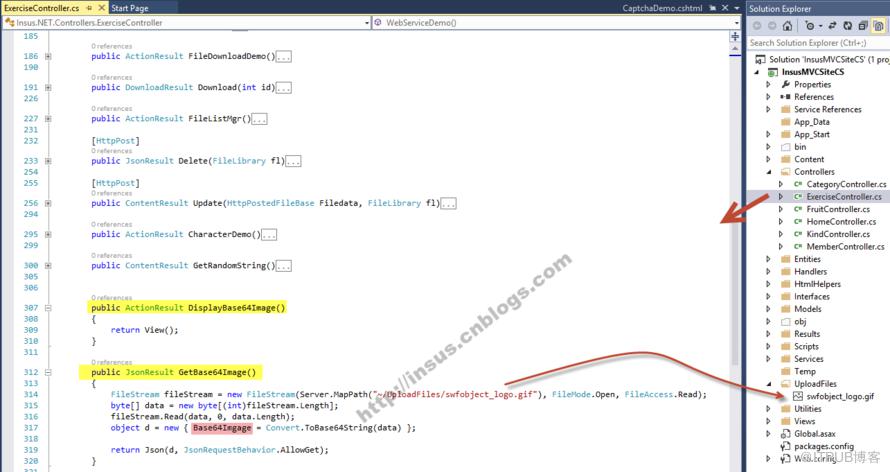890x472 pixels.
Task: Click the Models folder icon
Action: click(x=786, y=309)
